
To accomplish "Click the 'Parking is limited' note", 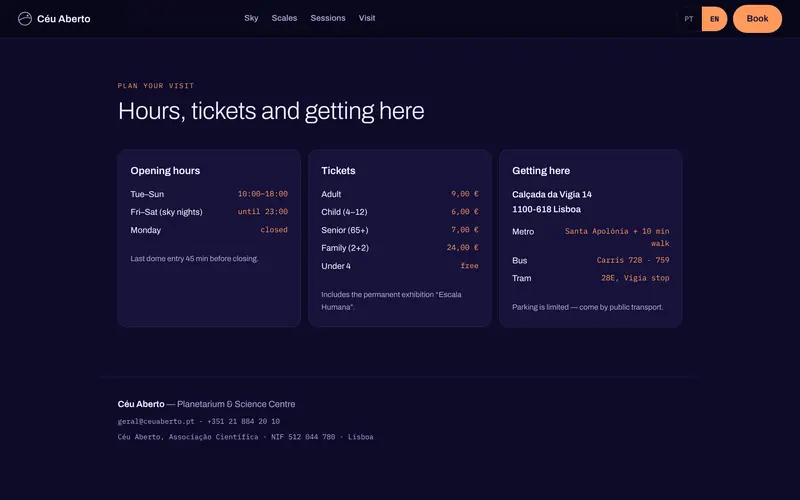I will coord(588,307).
